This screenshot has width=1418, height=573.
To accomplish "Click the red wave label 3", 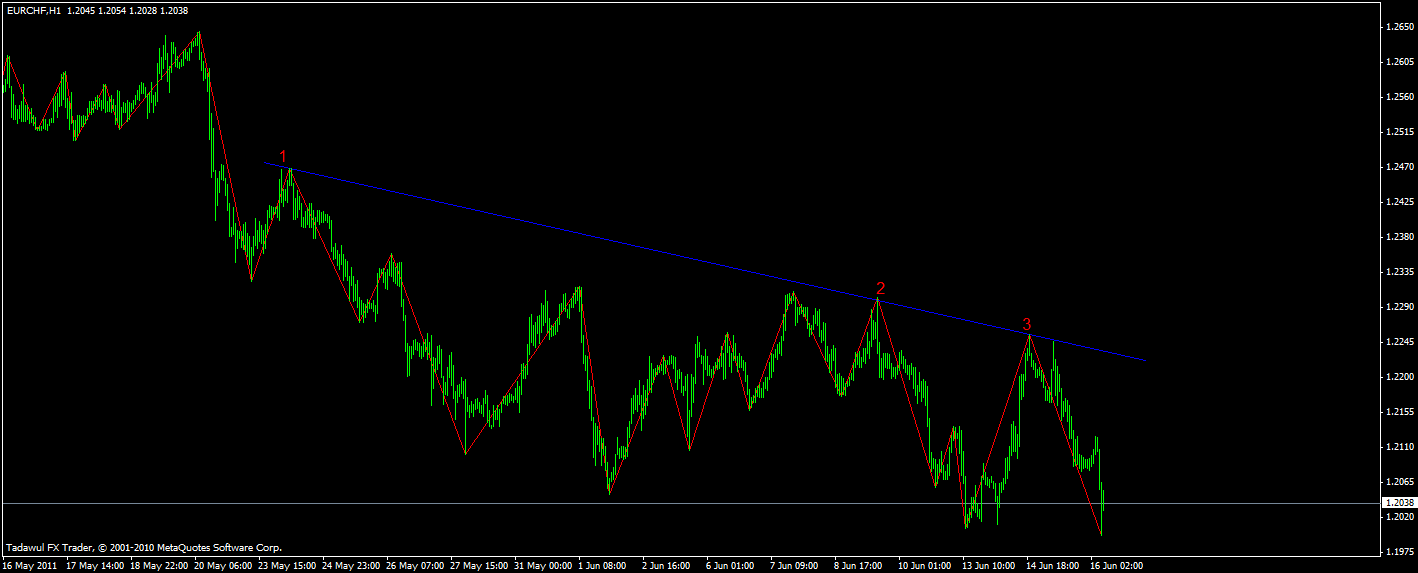I will coord(1026,324).
